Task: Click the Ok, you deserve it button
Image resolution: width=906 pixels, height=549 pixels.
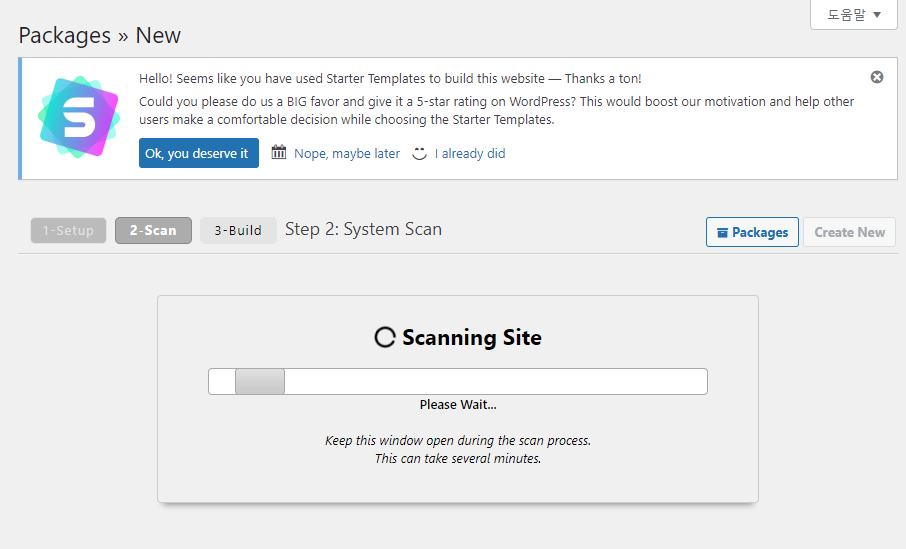Action: (199, 153)
